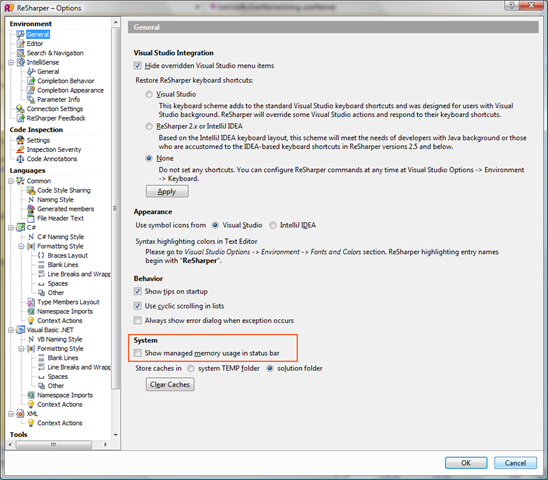
Task: Click the Completion Appearance icon
Action: click(31, 90)
